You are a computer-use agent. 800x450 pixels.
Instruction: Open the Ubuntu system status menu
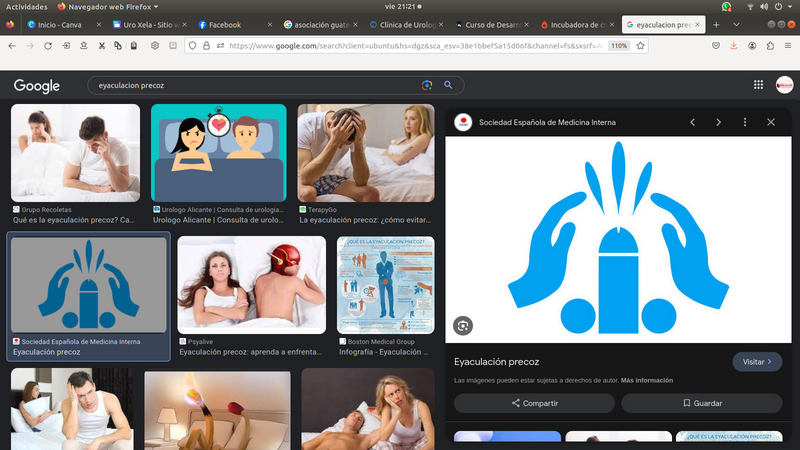[768, 6]
